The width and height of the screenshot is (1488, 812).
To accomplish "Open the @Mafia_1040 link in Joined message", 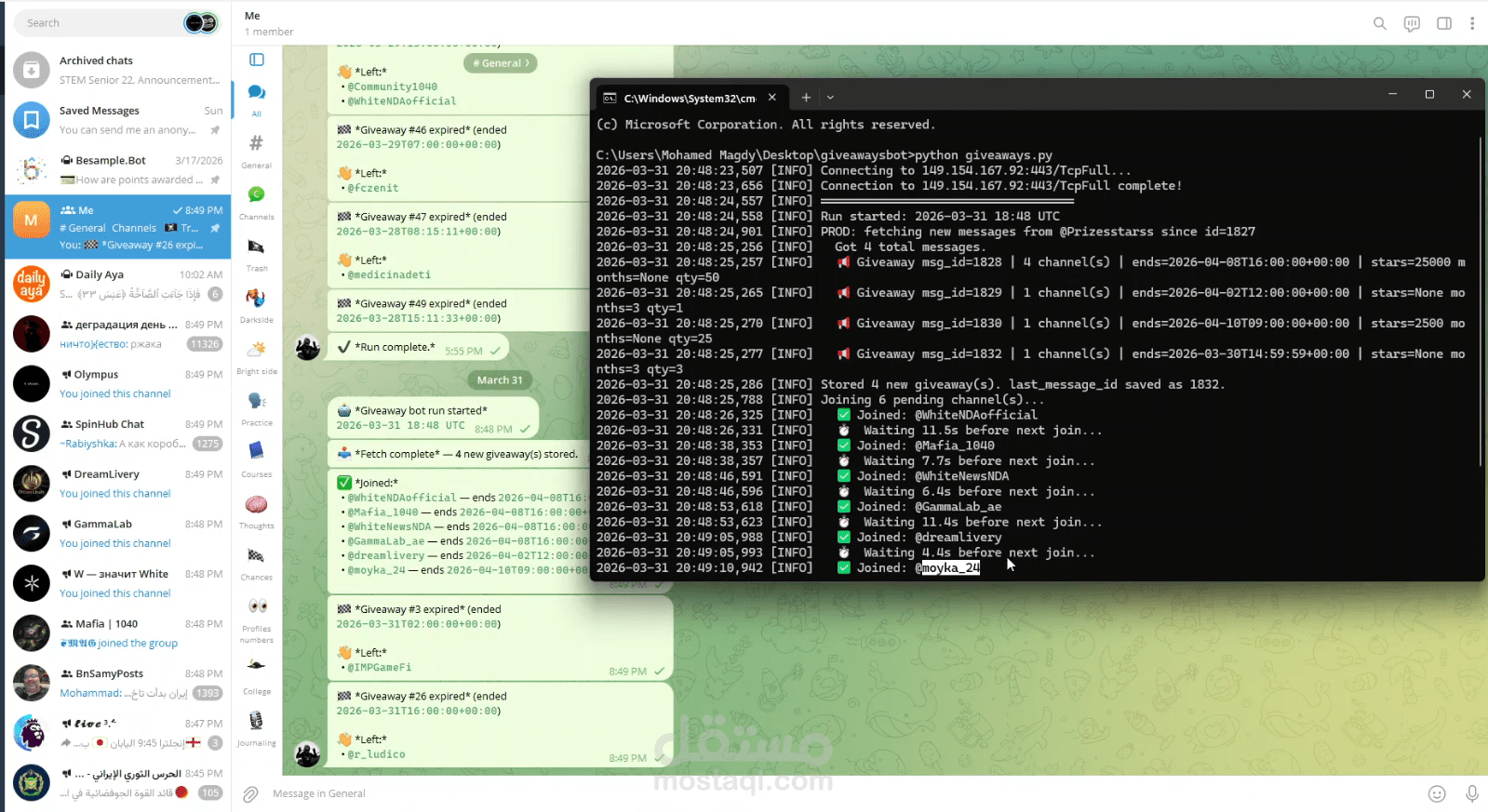I will click(382, 512).
